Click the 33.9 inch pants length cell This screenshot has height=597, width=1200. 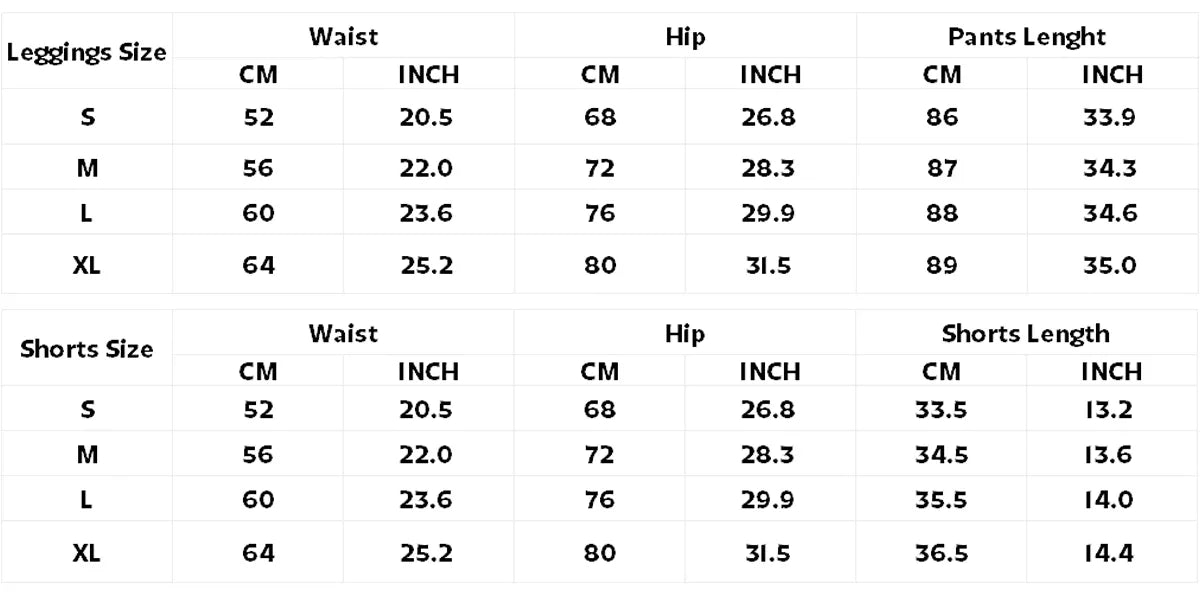coord(1110,117)
